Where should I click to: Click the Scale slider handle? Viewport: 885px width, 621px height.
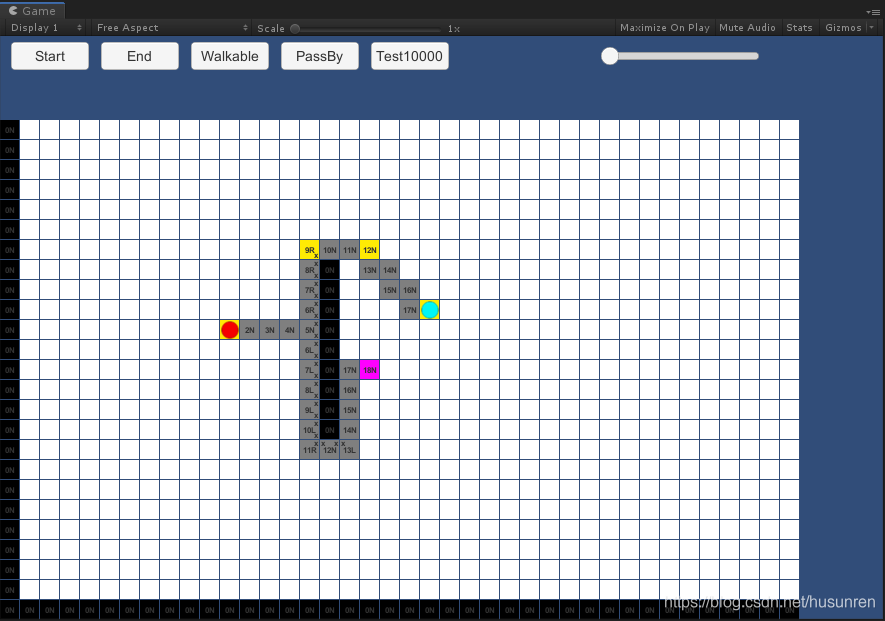tap(295, 28)
